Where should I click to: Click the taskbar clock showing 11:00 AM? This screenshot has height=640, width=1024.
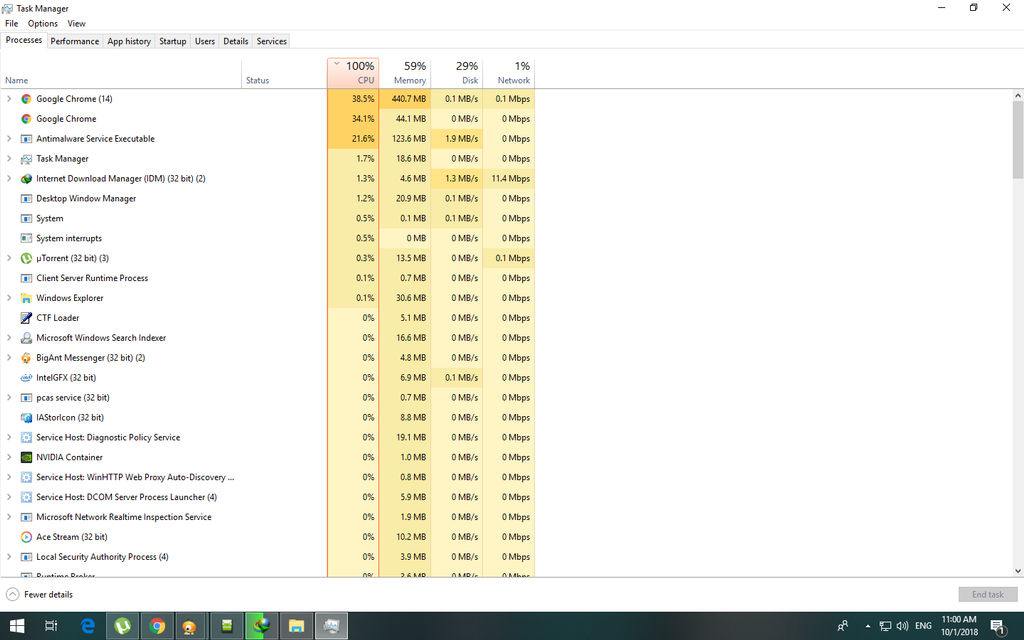click(959, 626)
